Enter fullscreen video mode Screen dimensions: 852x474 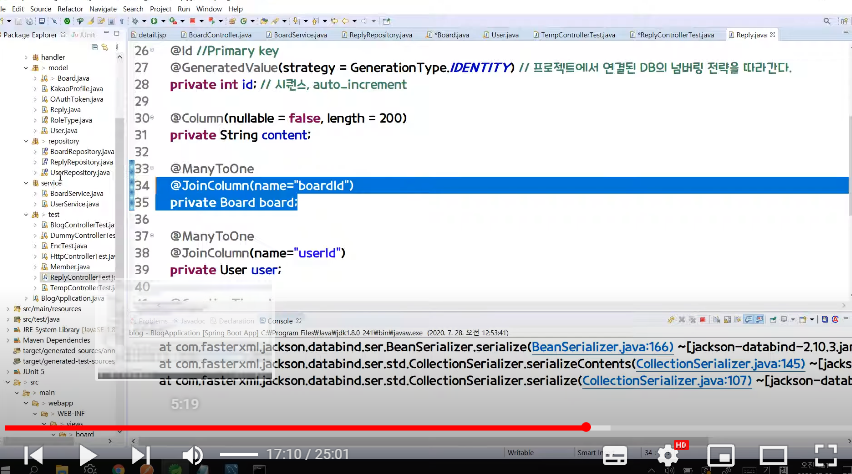[825, 456]
